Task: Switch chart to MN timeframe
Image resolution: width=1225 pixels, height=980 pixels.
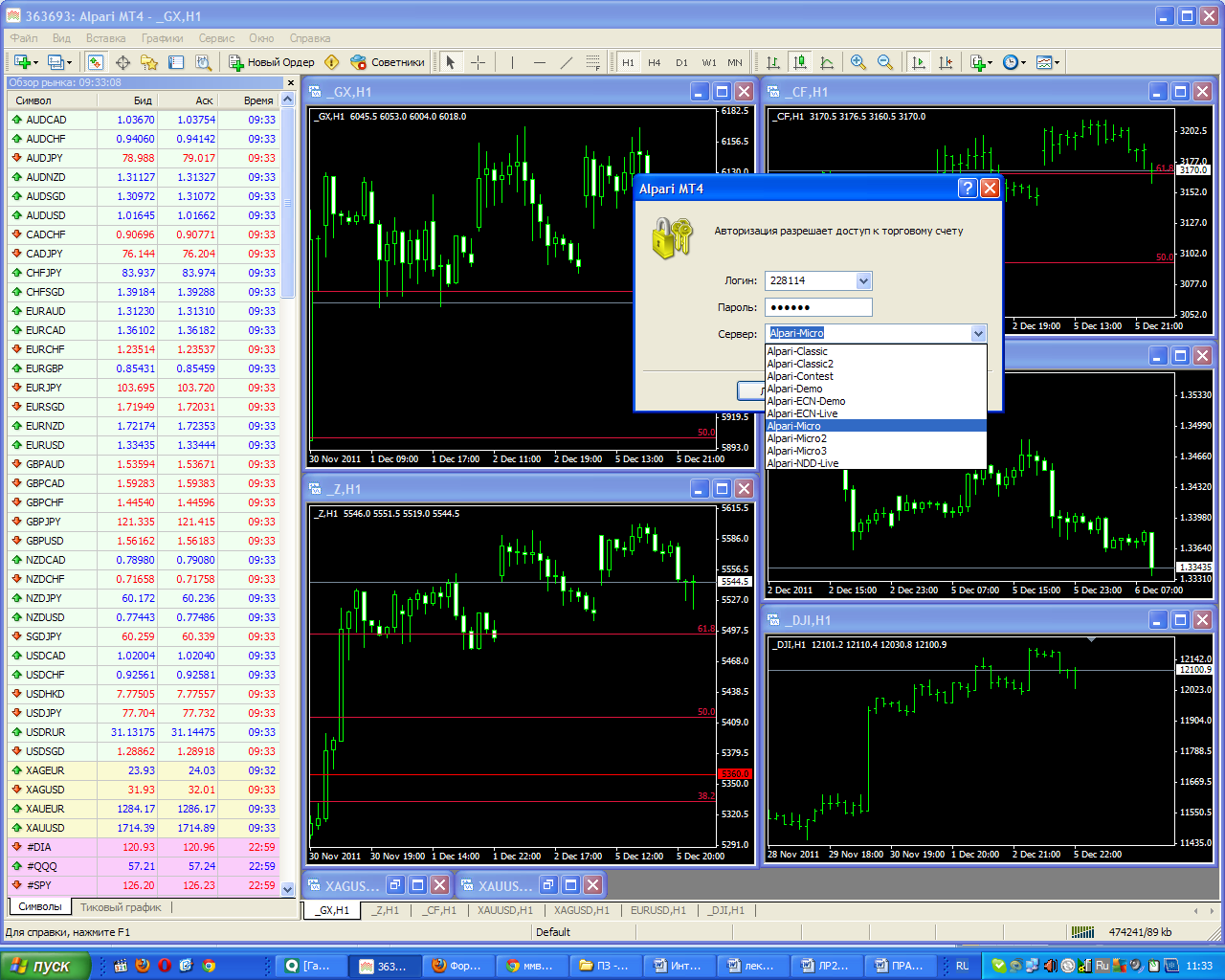Action: click(735, 62)
